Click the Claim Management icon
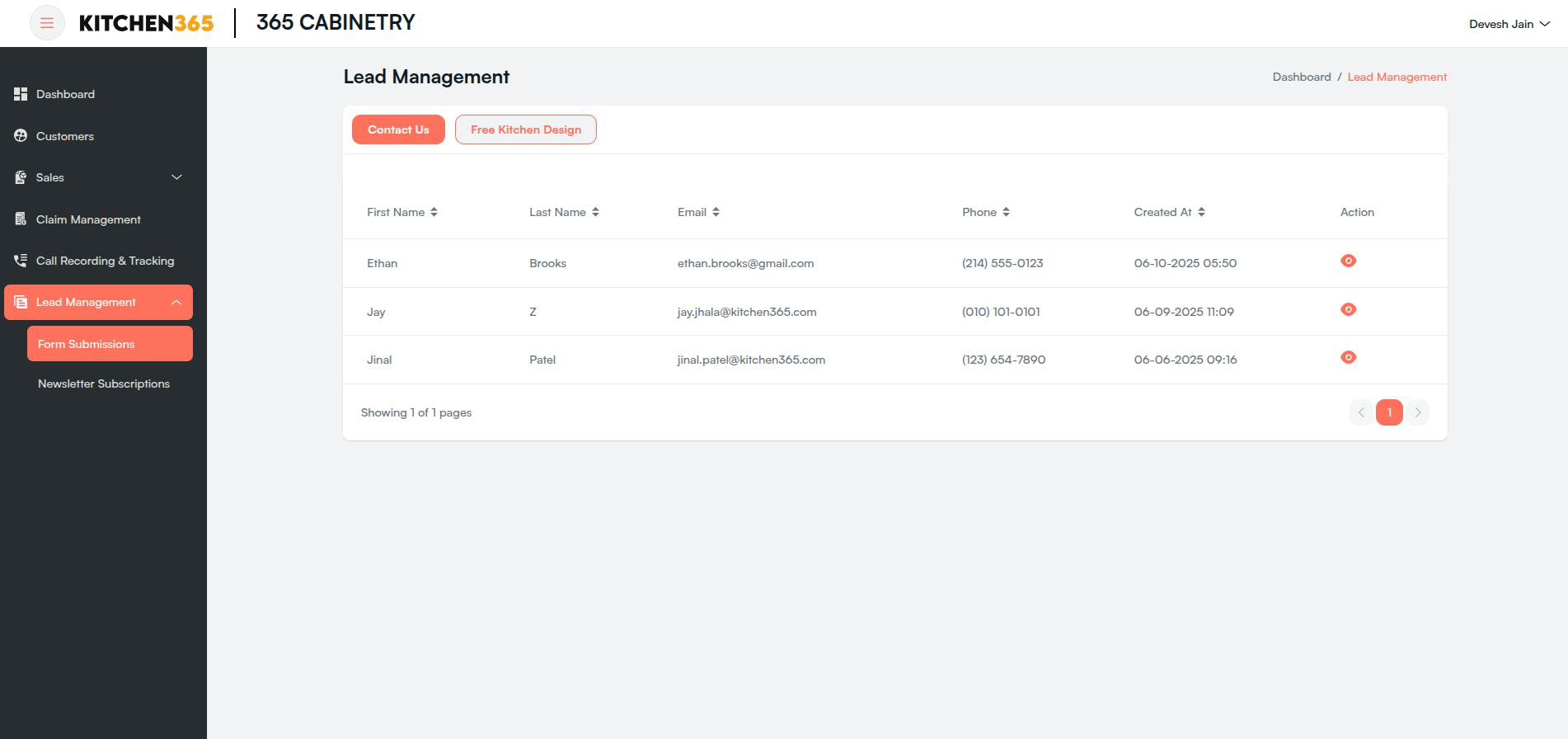Viewport: 1568px width, 739px height. (x=21, y=219)
